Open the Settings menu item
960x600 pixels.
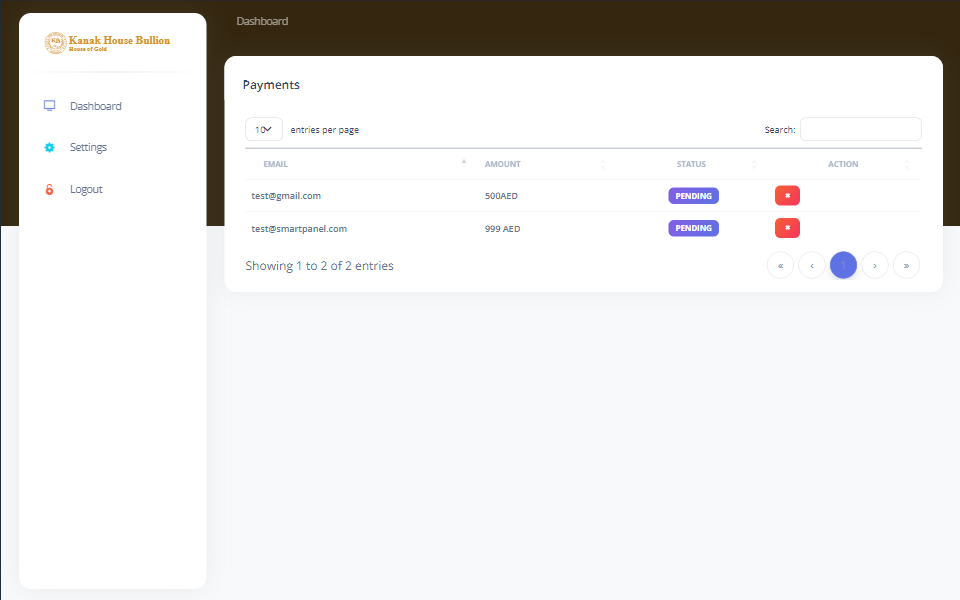pyautogui.click(x=88, y=148)
